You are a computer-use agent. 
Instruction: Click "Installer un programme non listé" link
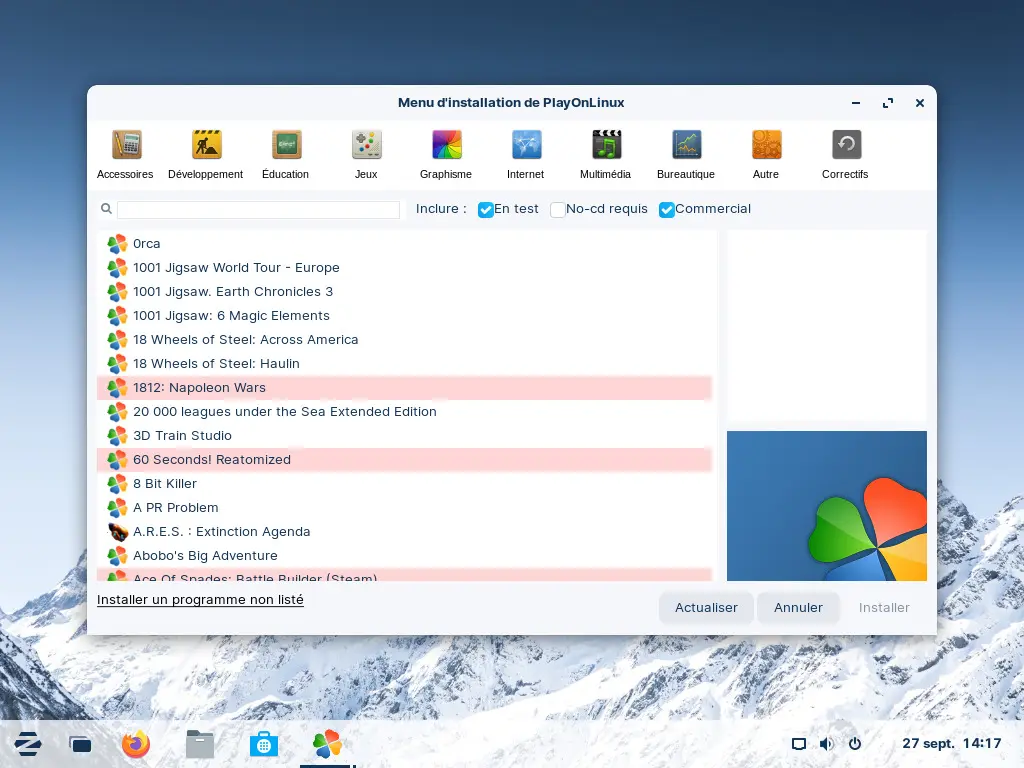click(200, 600)
